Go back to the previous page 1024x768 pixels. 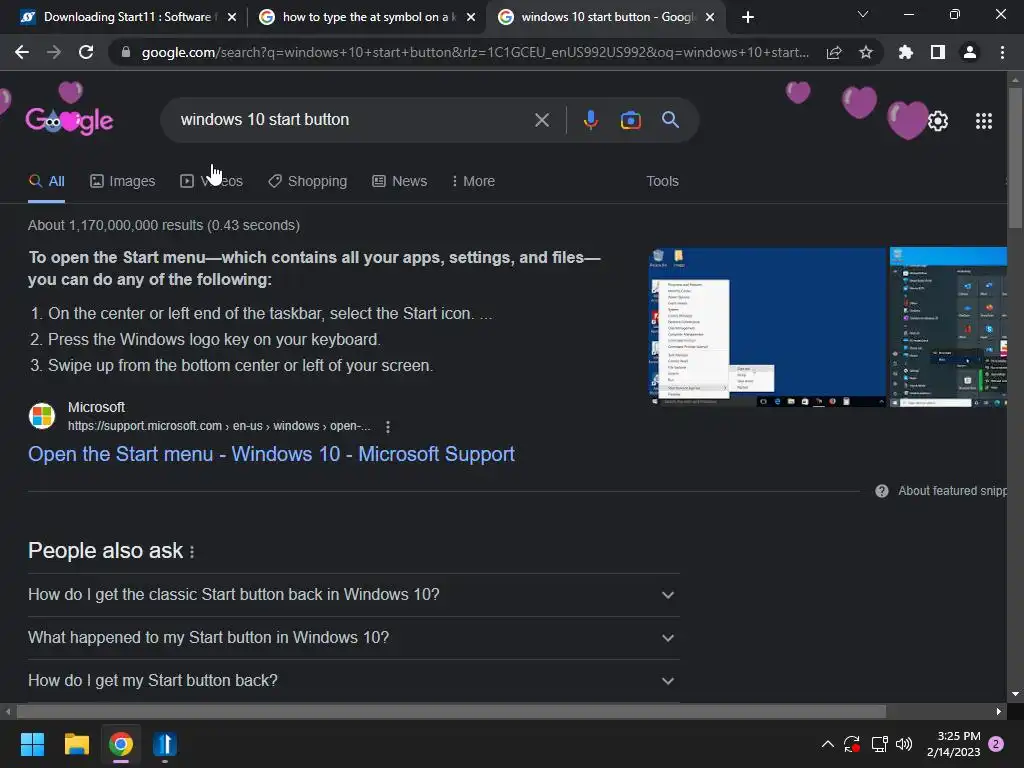pyautogui.click(x=22, y=52)
